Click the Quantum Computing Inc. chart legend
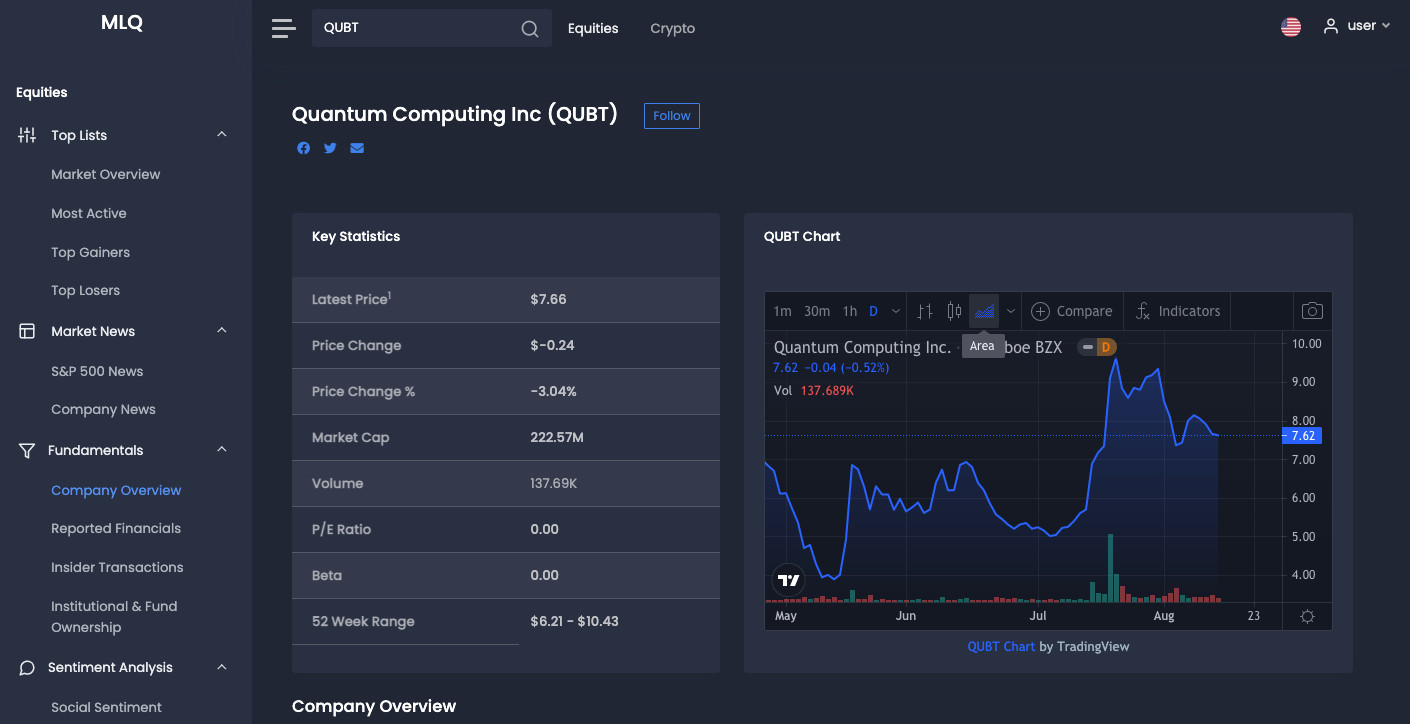The width and height of the screenshot is (1410, 724). pos(863,347)
